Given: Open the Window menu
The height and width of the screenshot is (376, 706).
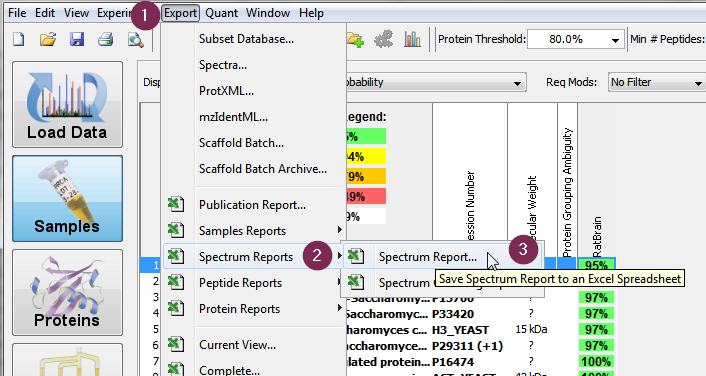Looking at the screenshot, I should tap(268, 13).
